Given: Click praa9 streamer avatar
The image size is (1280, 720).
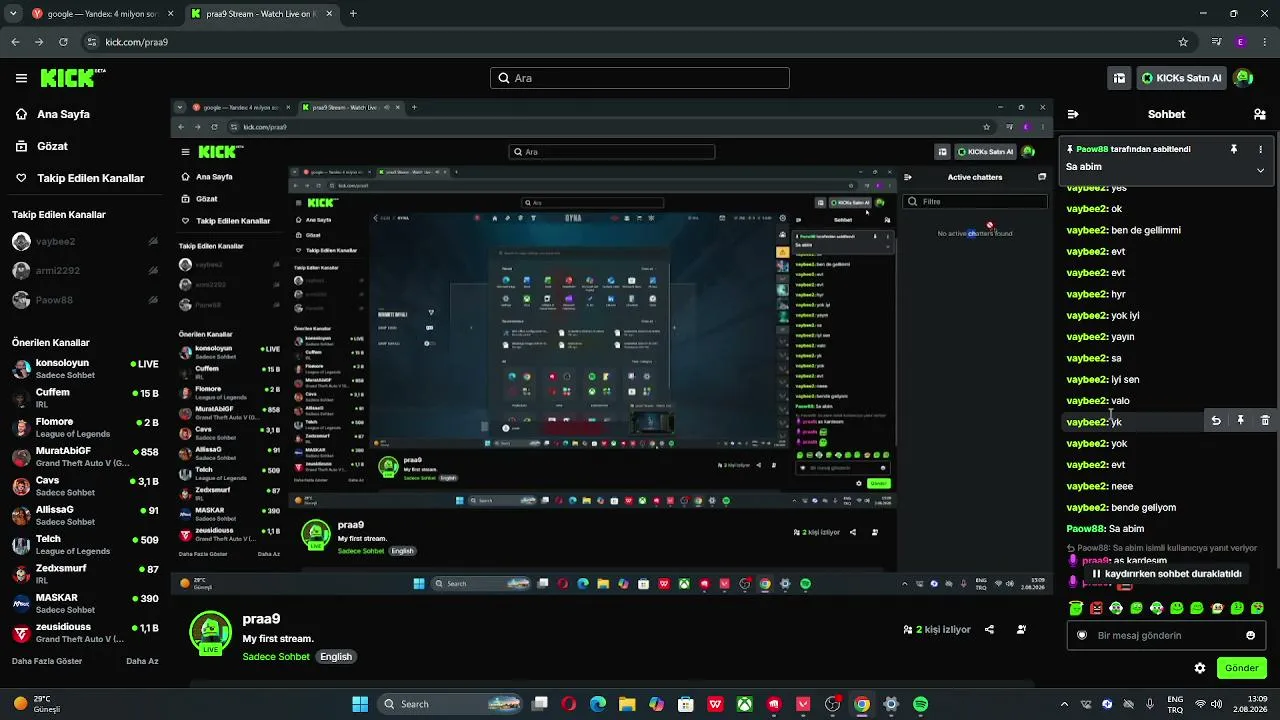Looking at the screenshot, I should point(210,634).
